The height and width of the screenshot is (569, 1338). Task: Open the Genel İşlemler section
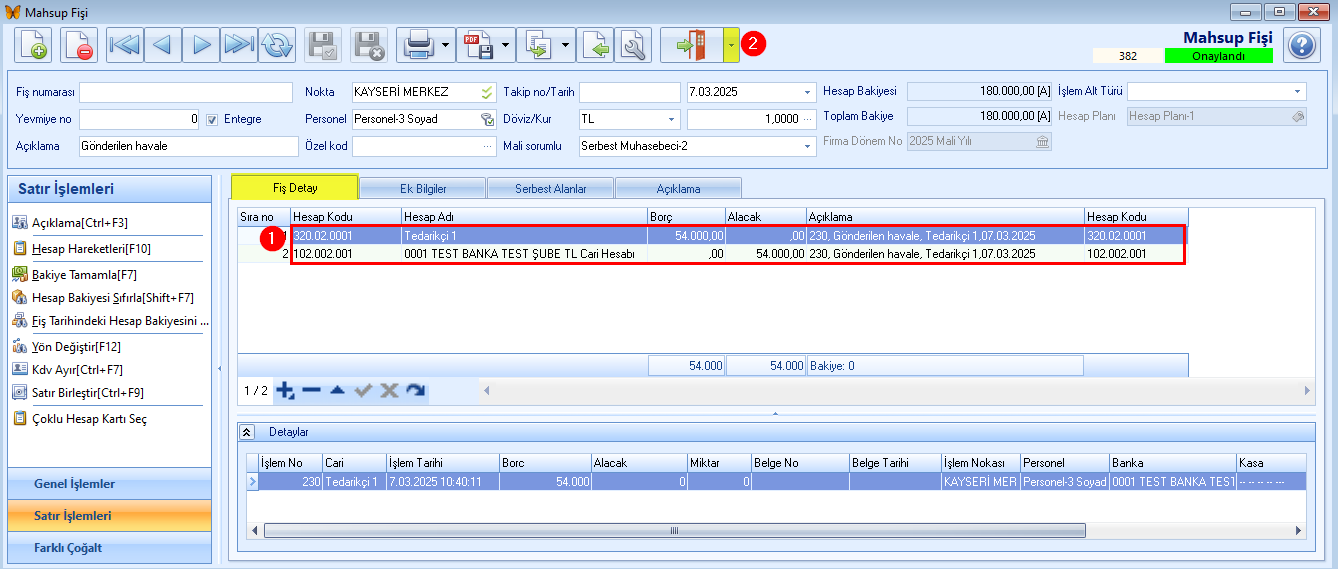click(109, 484)
